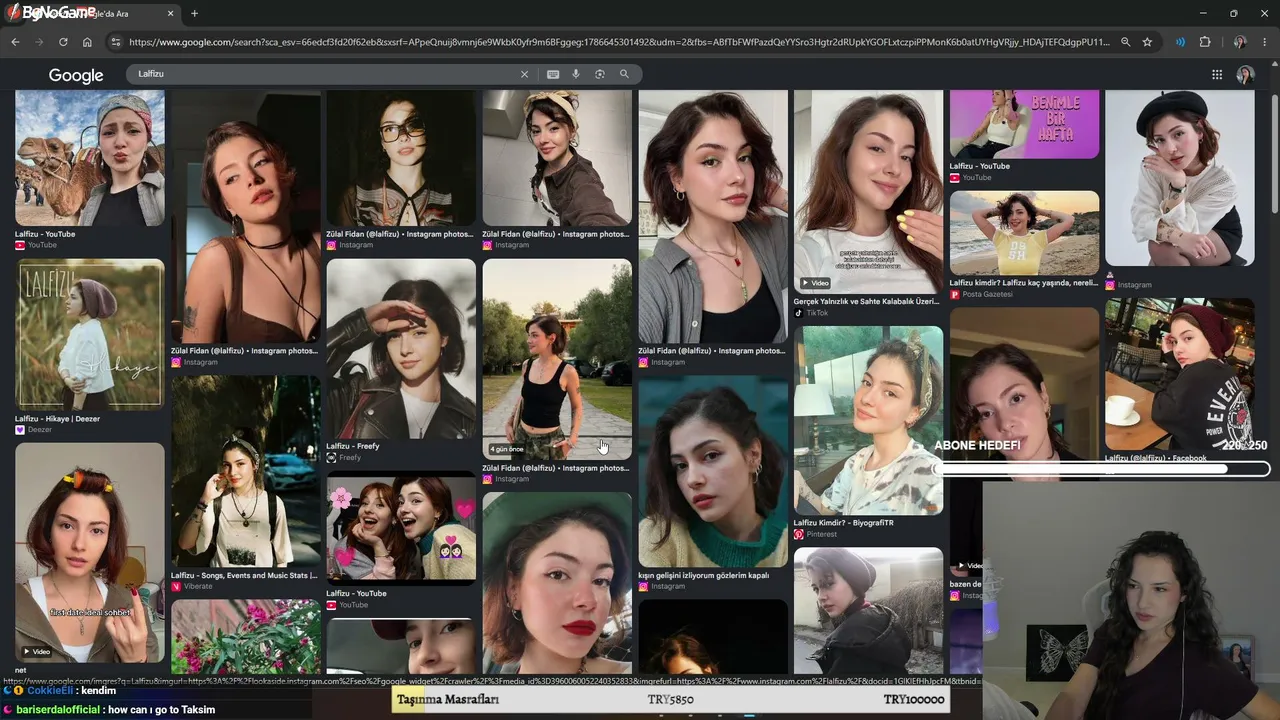Open the LALFIZU Hikaye album cover
Image resolution: width=1280 pixels, height=720 pixels.
[x=90, y=335]
